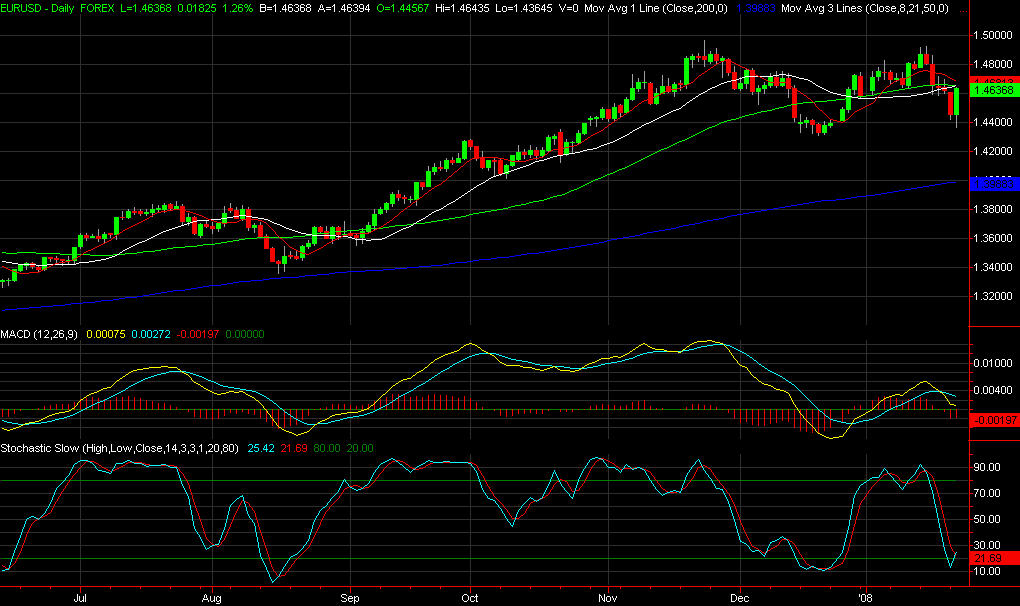This screenshot has width=1020, height=606.
Task: Click the cyan 25.42 stochastic value
Action: [261, 449]
